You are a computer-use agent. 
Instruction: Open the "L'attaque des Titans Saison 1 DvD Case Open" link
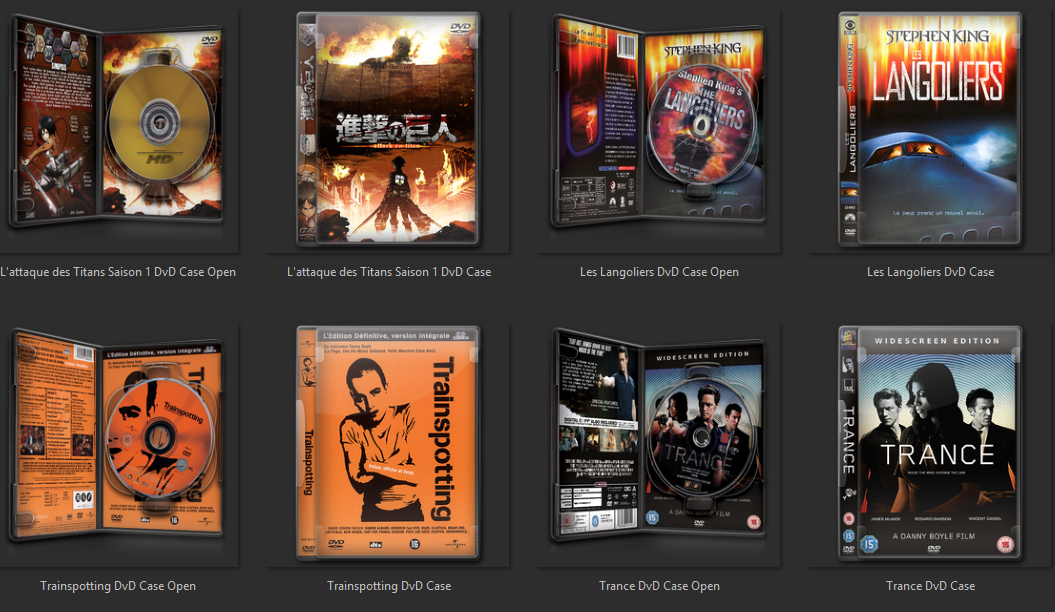click(x=119, y=271)
